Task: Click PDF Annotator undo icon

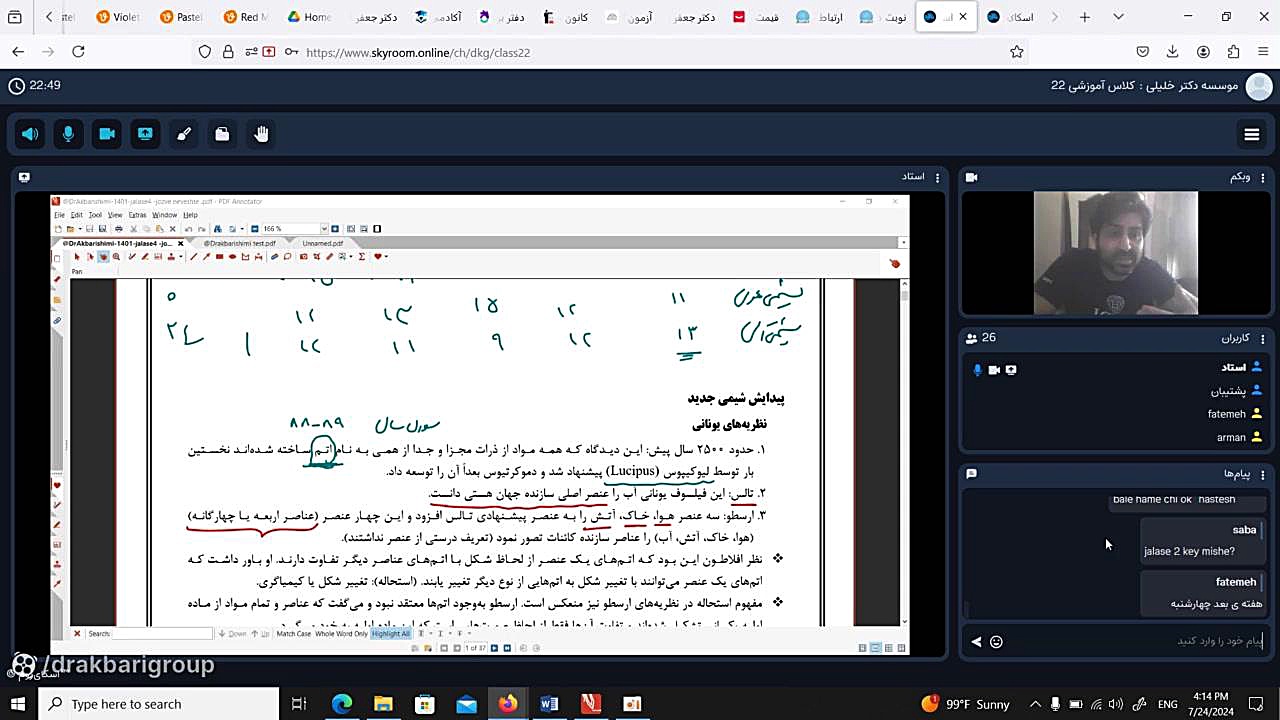Action: click(188, 229)
